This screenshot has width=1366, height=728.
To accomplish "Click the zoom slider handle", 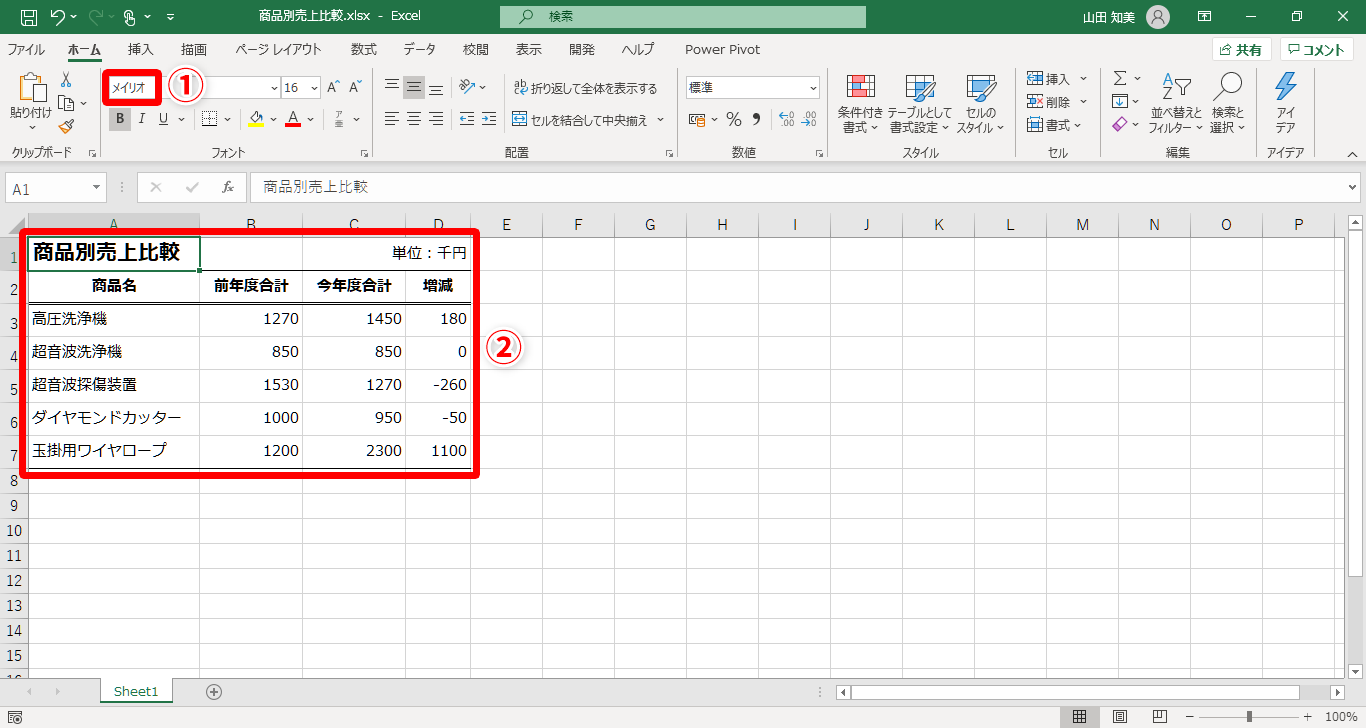I will (1249, 716).
